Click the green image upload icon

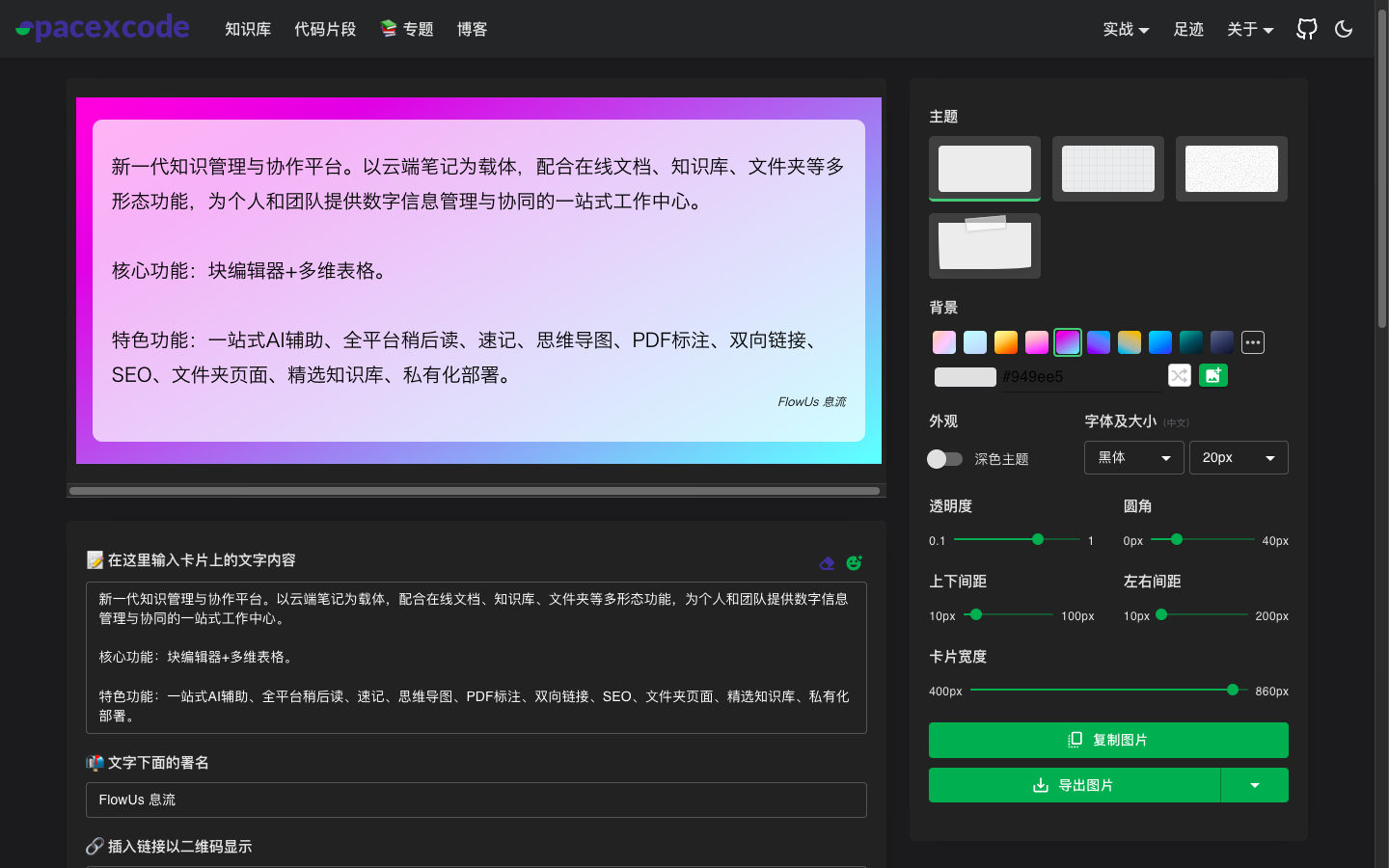pyautogui.click(x=1212, y=375)
